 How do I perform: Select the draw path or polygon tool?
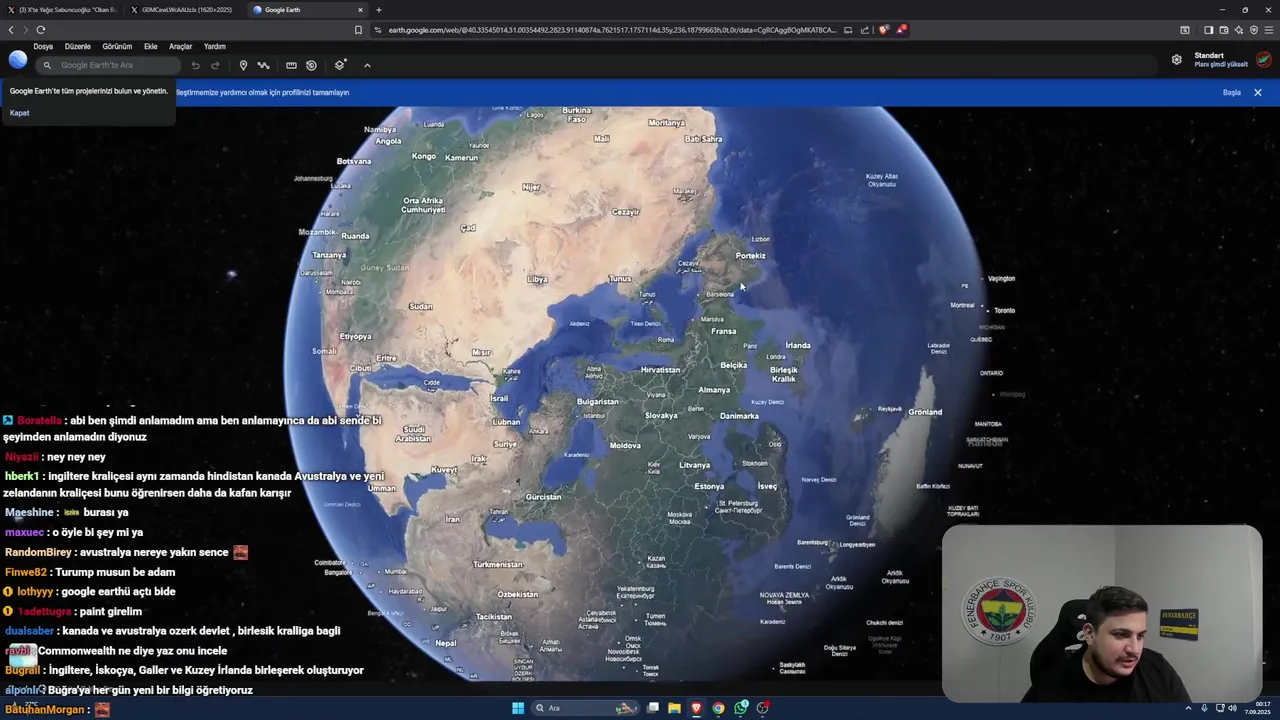(263, 65)
